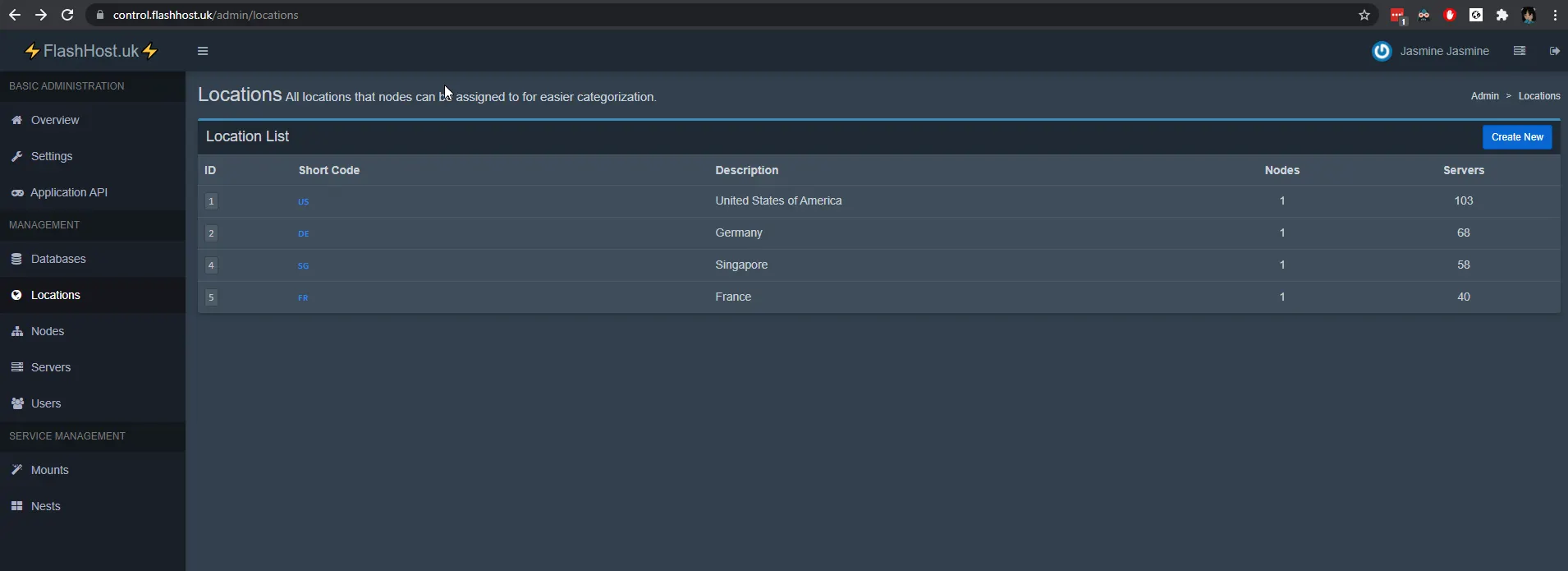Click the Create New button

pos(1517,137)
